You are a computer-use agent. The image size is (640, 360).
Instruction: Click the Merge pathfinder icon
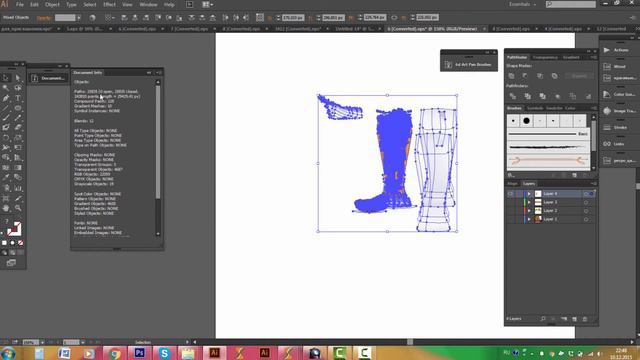coord(542,96)
